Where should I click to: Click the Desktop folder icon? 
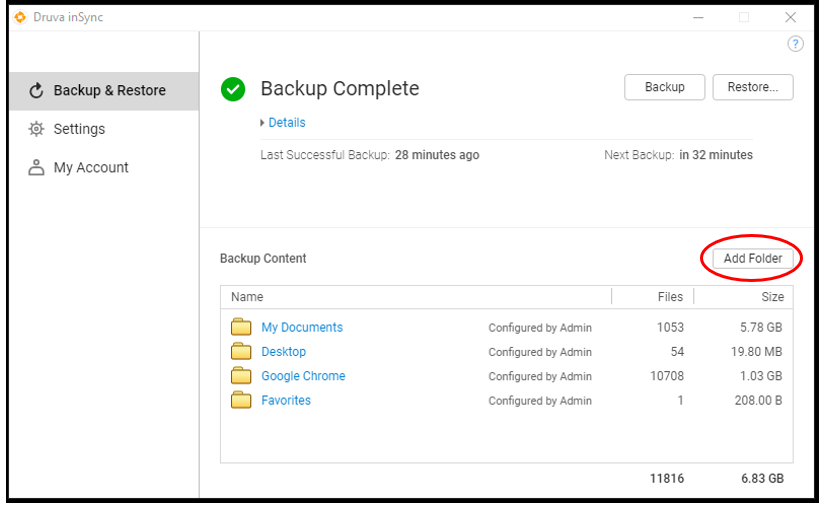[x=241, y=352]
